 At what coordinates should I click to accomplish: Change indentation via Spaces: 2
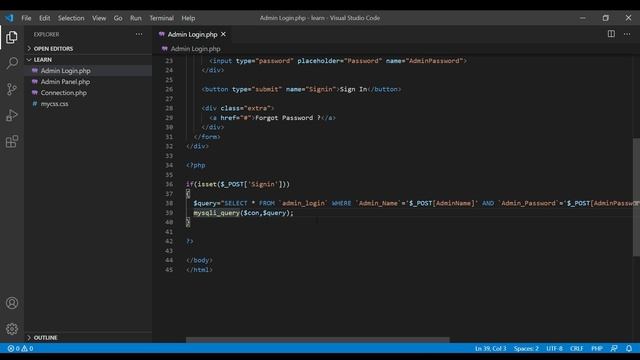(526, 349)
